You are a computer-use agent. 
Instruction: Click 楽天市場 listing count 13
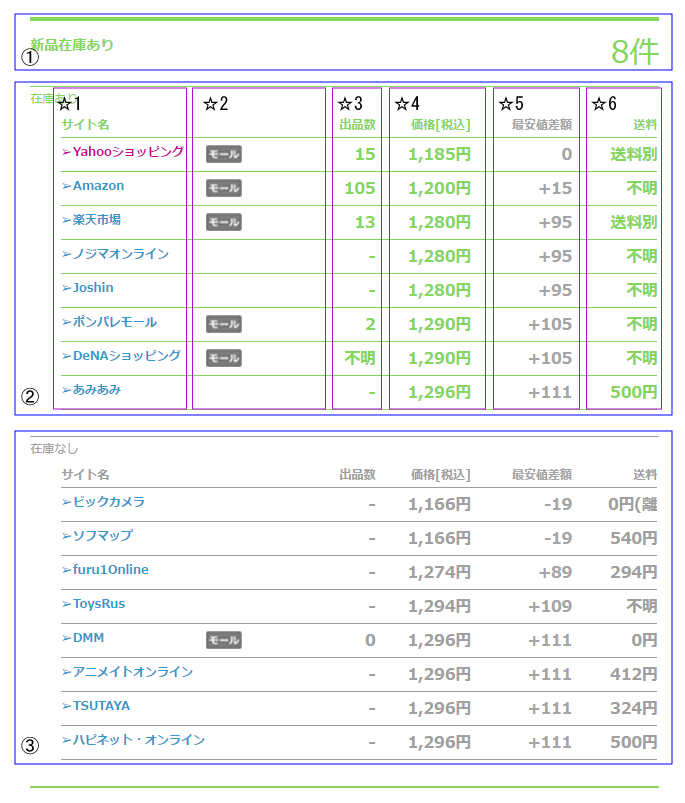click(365, 222)
